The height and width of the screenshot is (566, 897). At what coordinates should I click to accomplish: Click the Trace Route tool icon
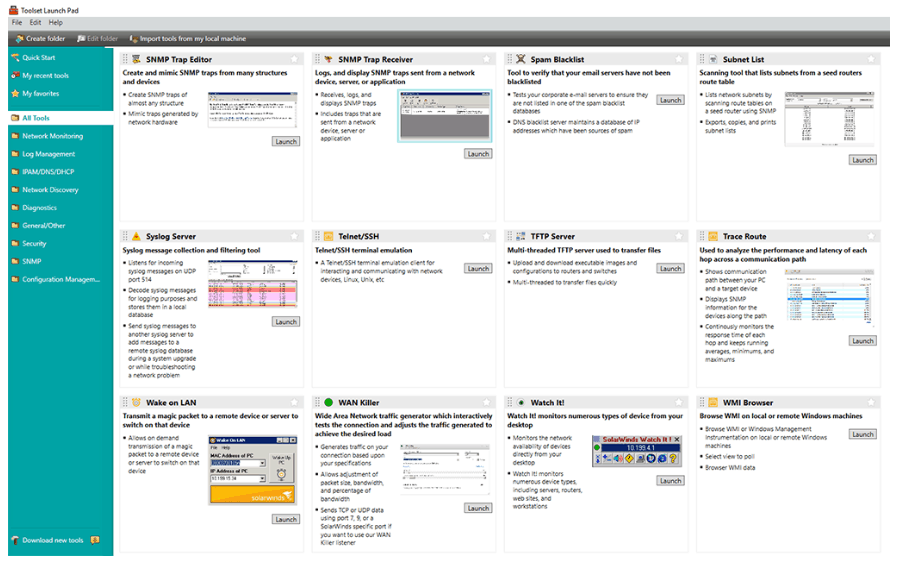713,236
